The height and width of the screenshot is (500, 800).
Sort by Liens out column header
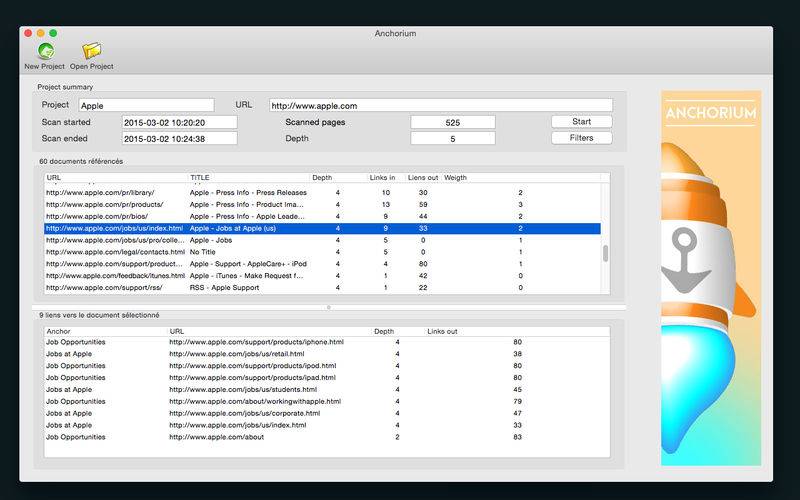coord(423,178)
